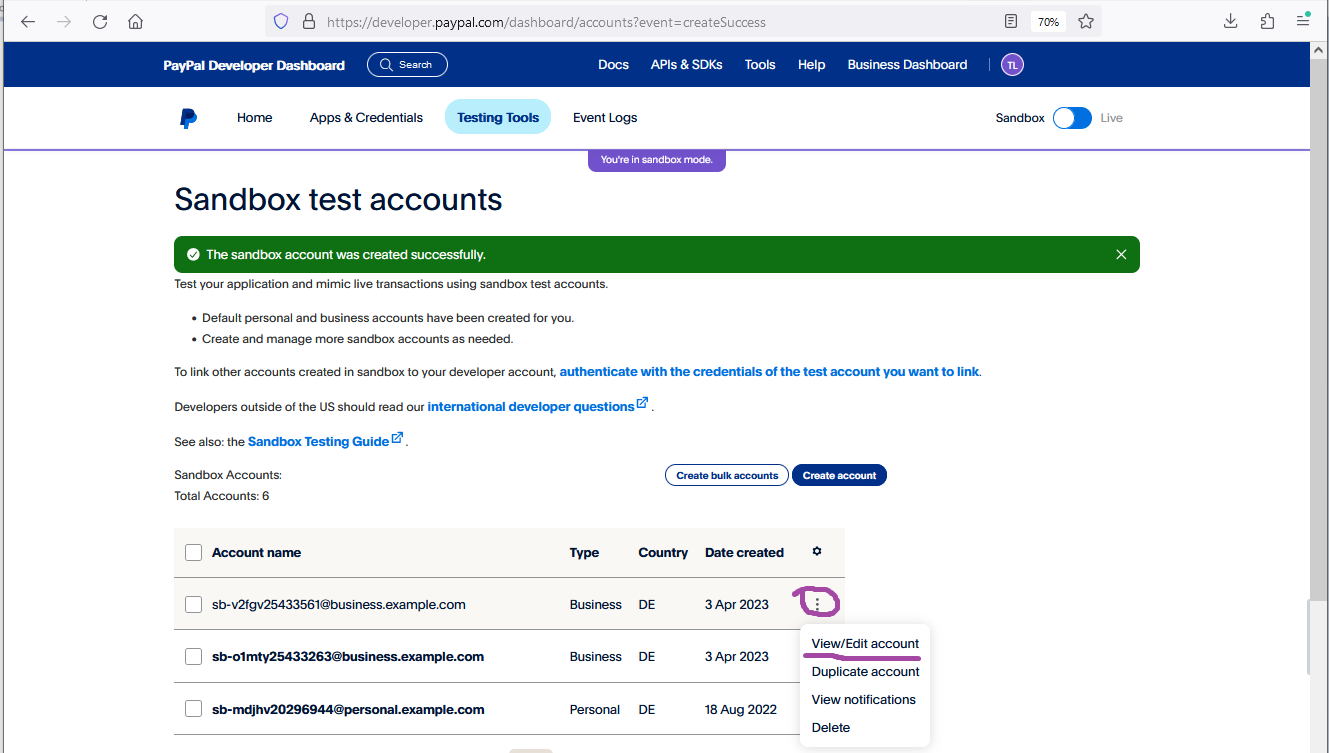The image size is (1329, 753).
Task: Check the select-all accounts checkbox
Action: [194, 553]
